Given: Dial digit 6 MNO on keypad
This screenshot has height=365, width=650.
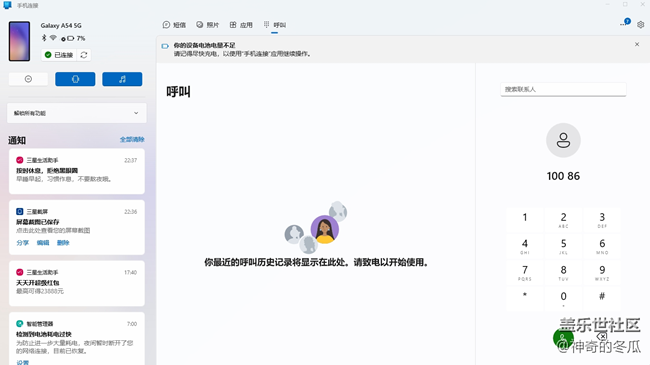Looking at the screenshot, I should pos(602,246).
